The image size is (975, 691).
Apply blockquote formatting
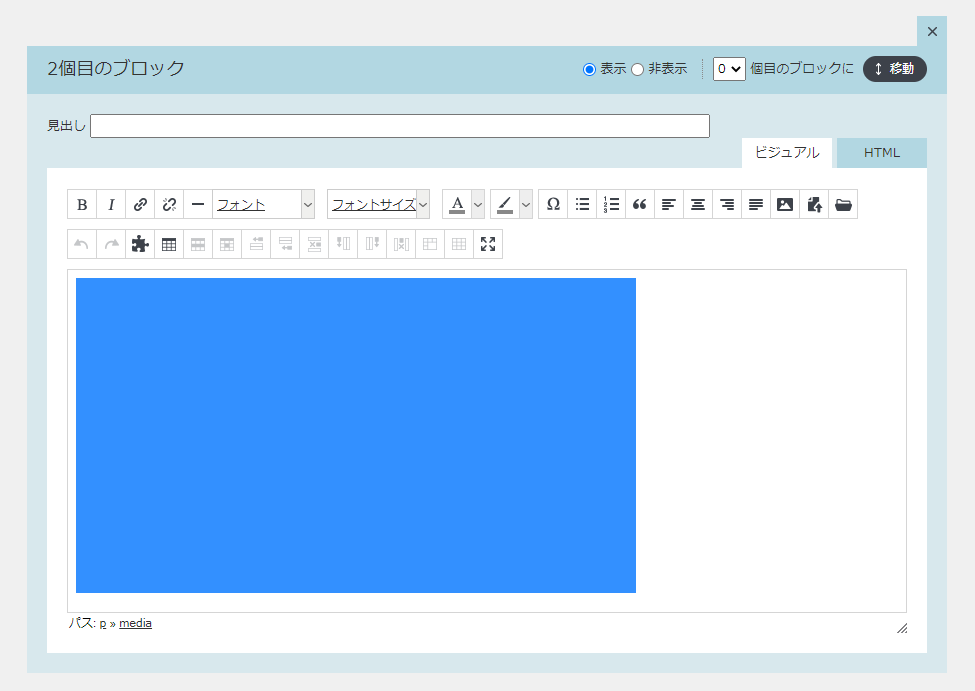click(x=640, y=204)
